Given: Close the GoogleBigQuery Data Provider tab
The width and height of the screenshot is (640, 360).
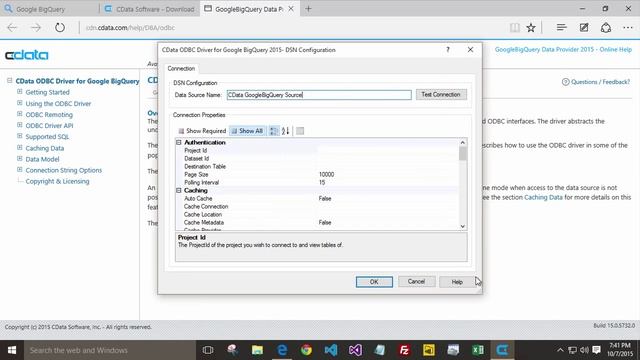Looking at the screenshot, I should [x=291, y=9].
